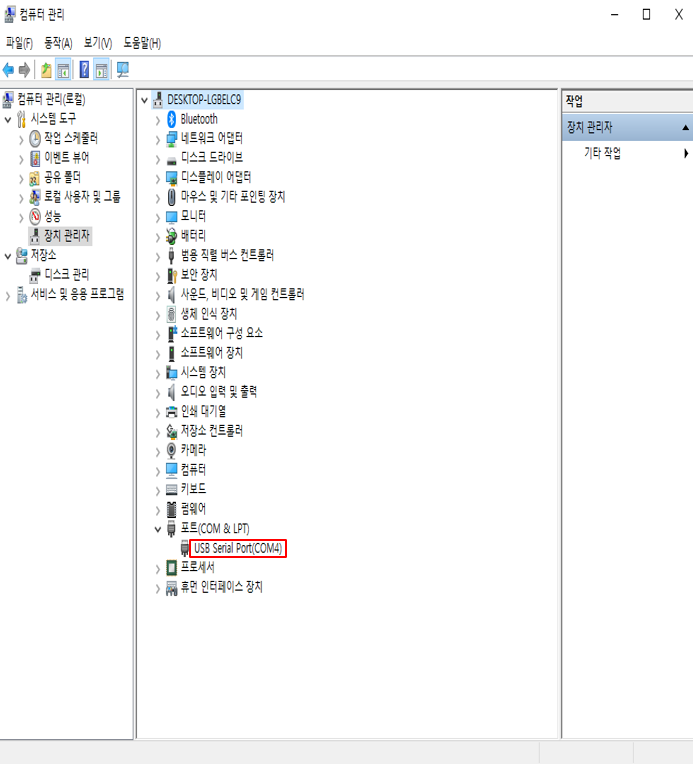Click the 디스플레이 어댑터 icon
The width and height of the screenshot is (693, 764).
click(172, 178)
